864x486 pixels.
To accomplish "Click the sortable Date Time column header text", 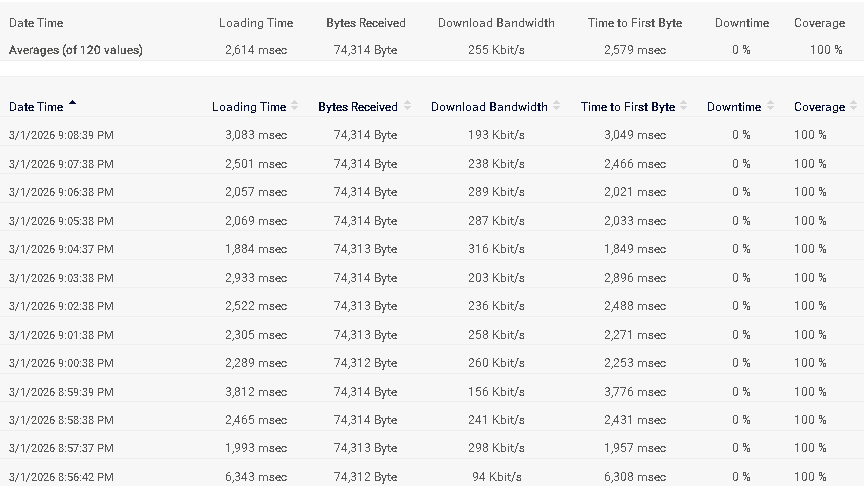I will click(36, 107).
